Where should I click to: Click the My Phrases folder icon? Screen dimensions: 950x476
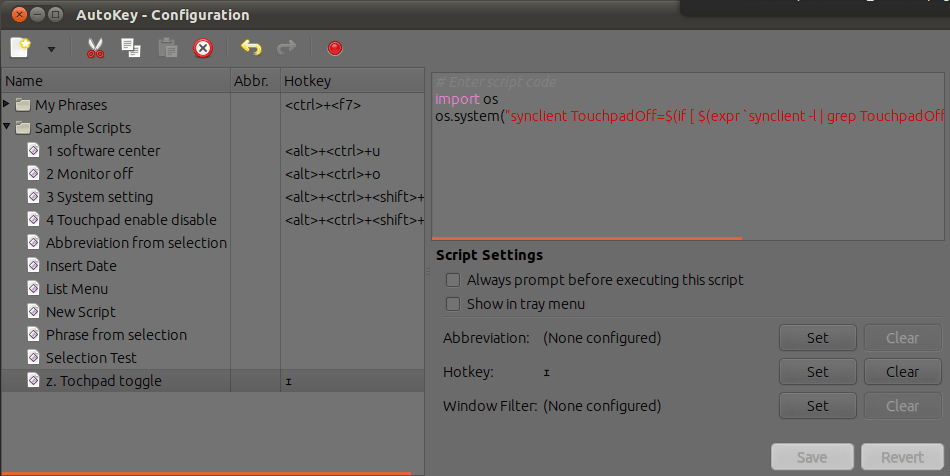tap(23, 105)
